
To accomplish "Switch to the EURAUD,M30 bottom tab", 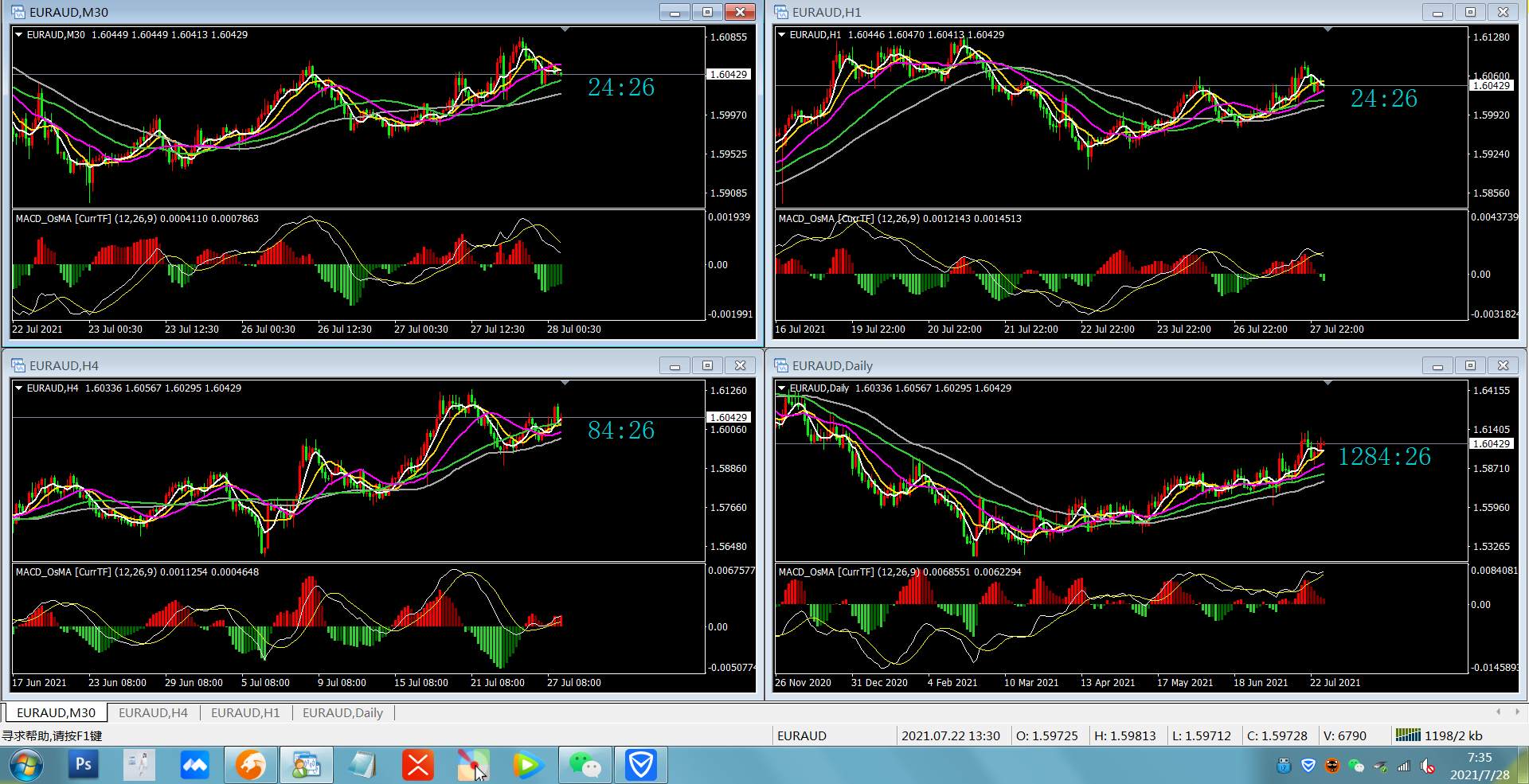I will 56,712.
